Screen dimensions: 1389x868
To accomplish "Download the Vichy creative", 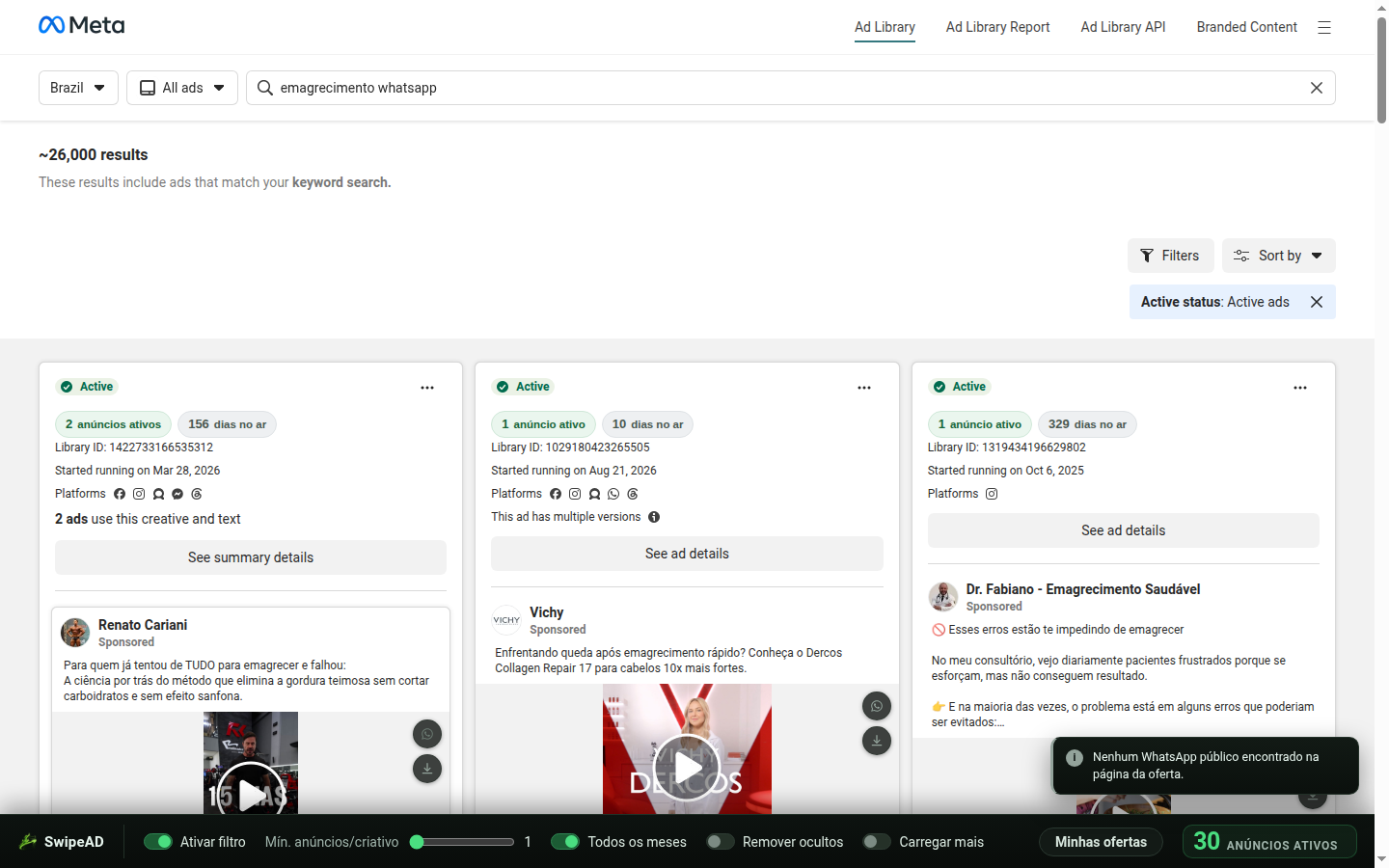I will point(877,741).
